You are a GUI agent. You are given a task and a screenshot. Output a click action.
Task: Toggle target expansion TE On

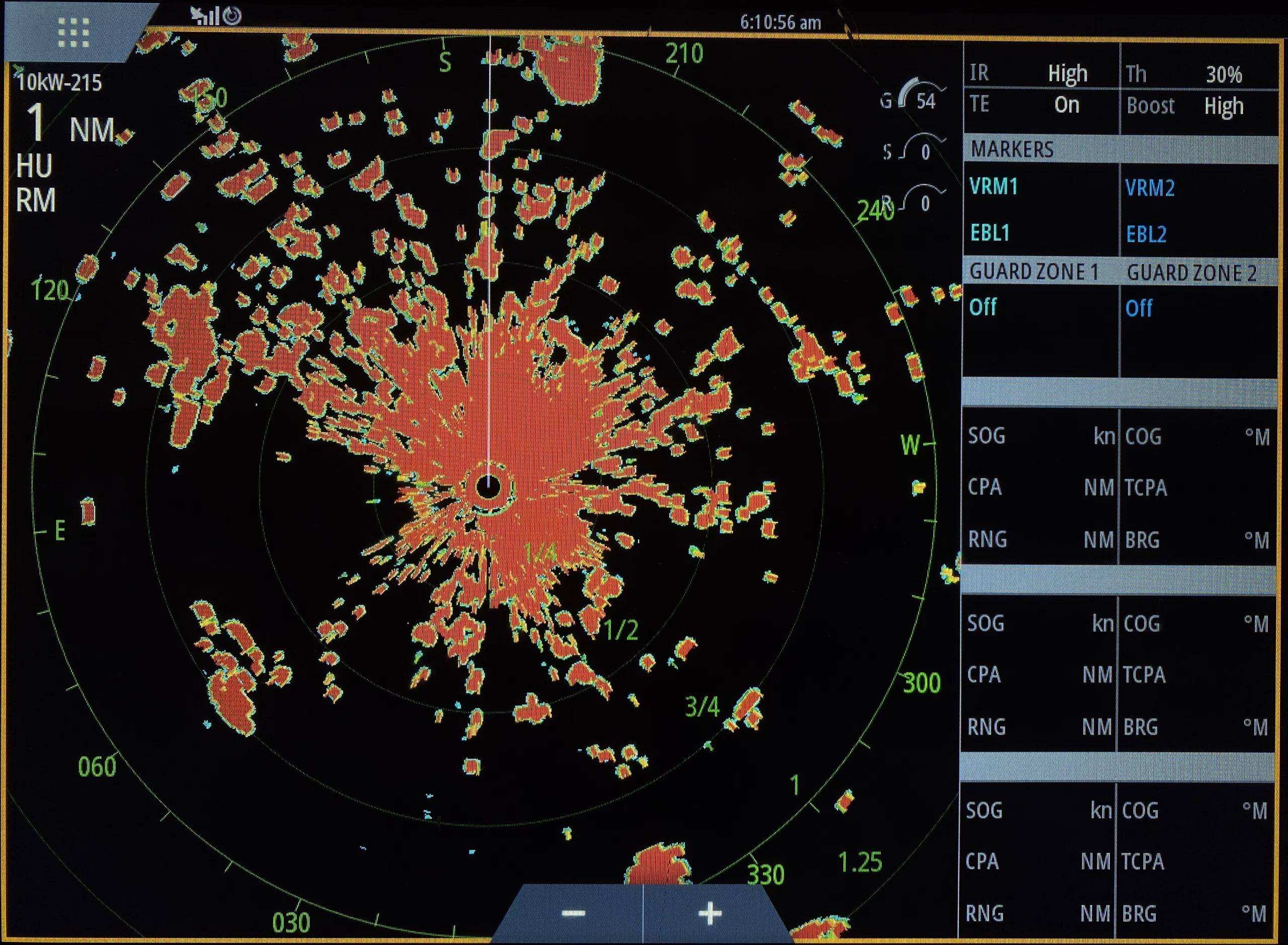click(1041, 105)
